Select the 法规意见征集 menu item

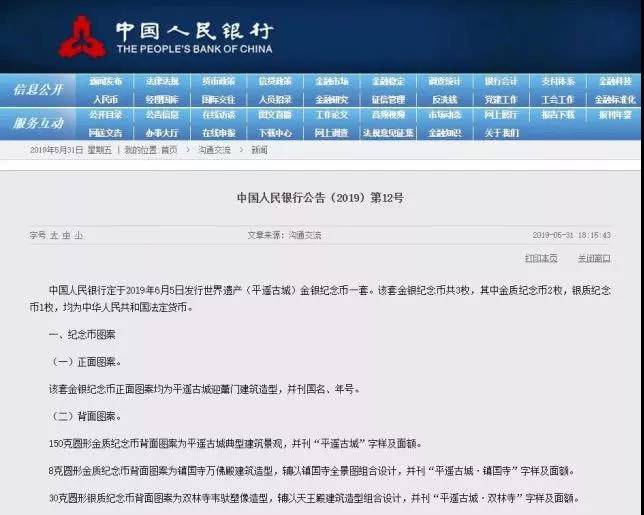pyautogui.click(x=388, y=133)
